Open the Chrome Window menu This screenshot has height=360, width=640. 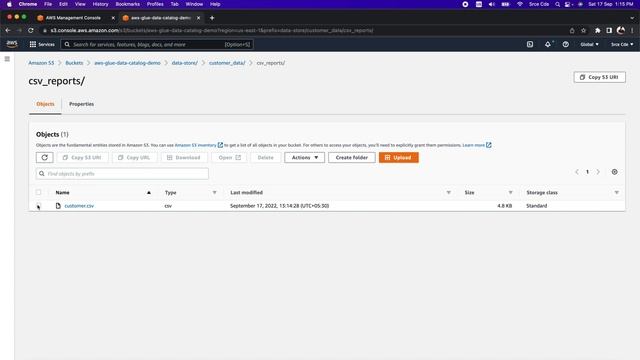[194, 4]
